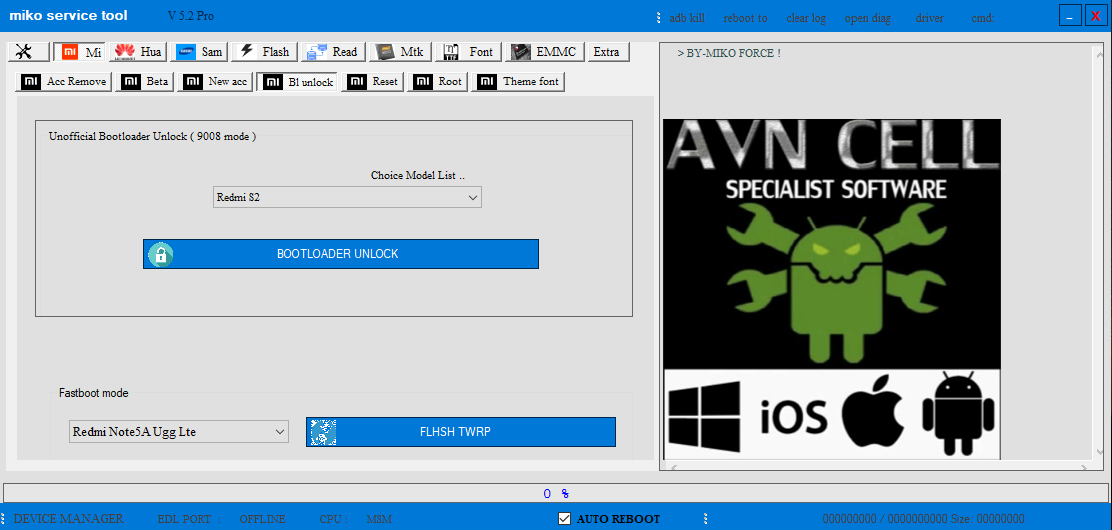The width and height of the screenshot is (1112, 530).
Task: Go to the Read tab
Action: [333, 52]
